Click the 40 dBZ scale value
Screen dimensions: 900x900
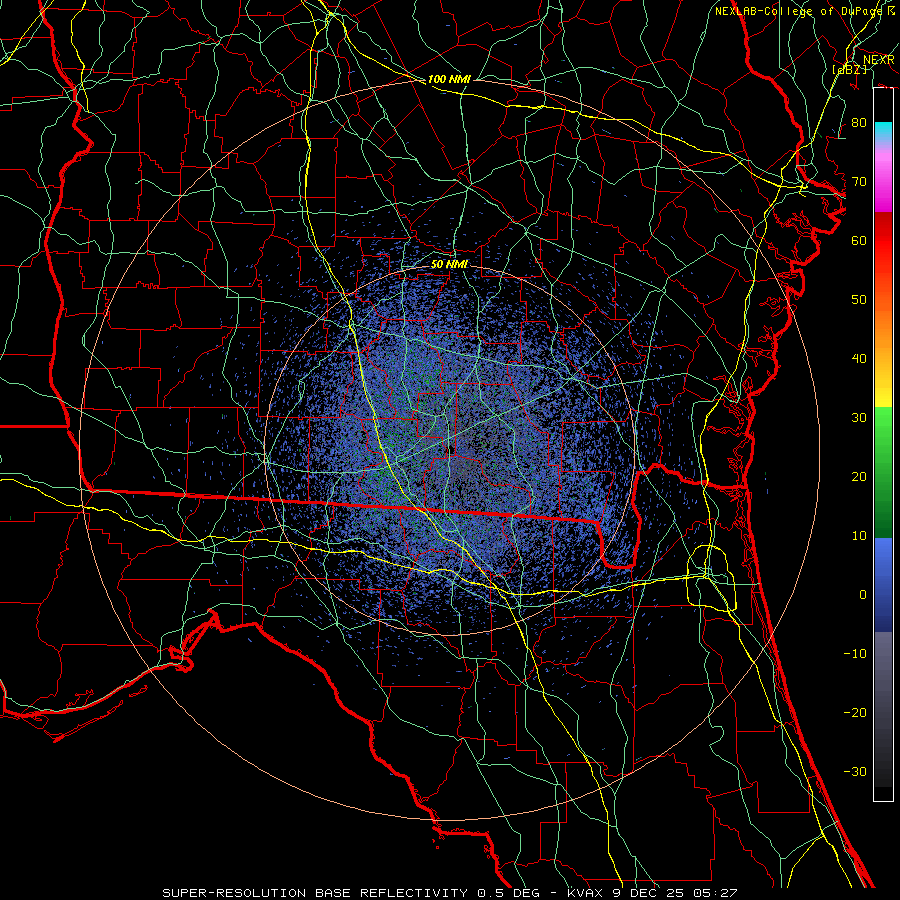pos(859,359)
